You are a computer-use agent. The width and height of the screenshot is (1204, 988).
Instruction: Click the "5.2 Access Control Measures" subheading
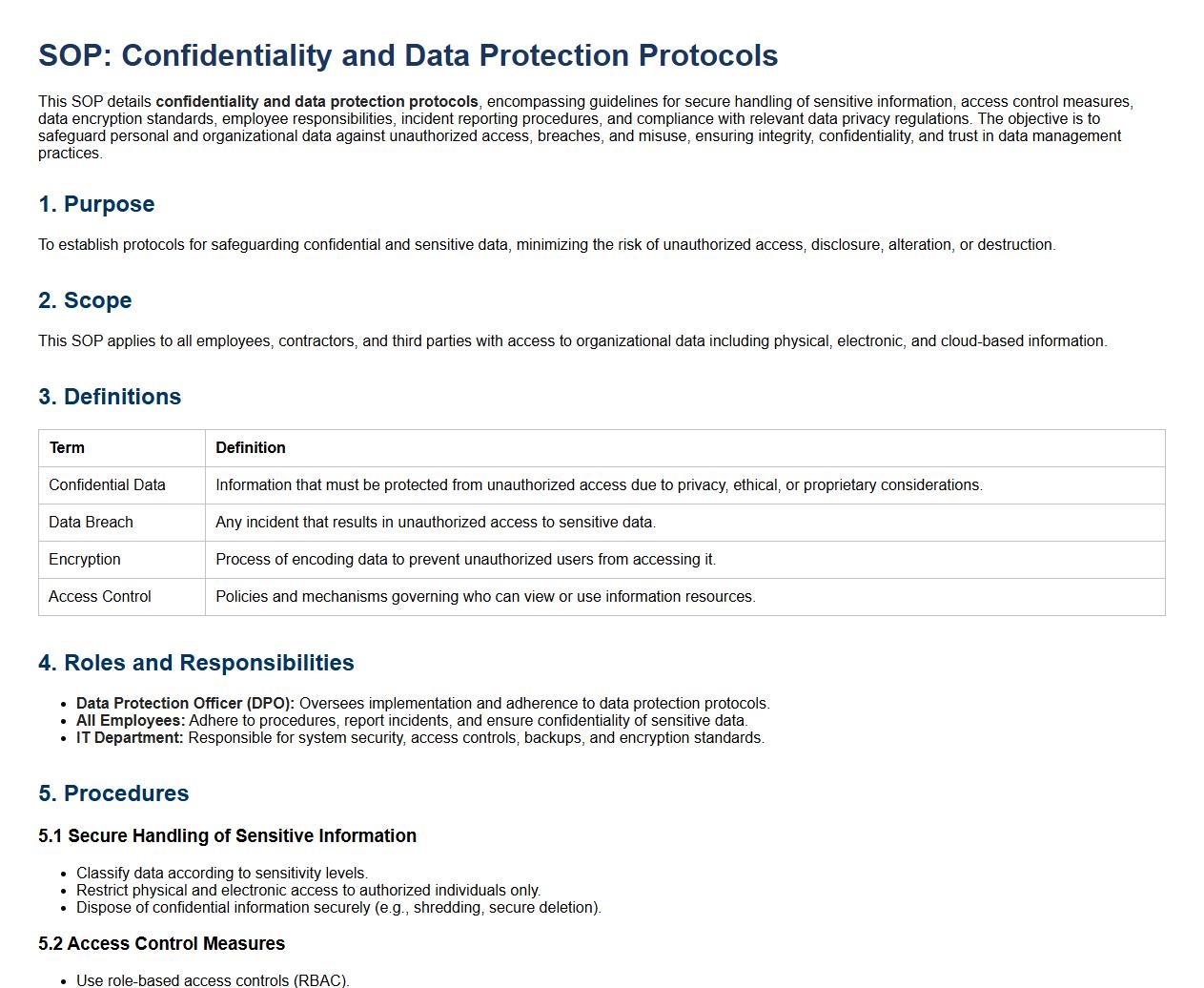coord(161,944)
